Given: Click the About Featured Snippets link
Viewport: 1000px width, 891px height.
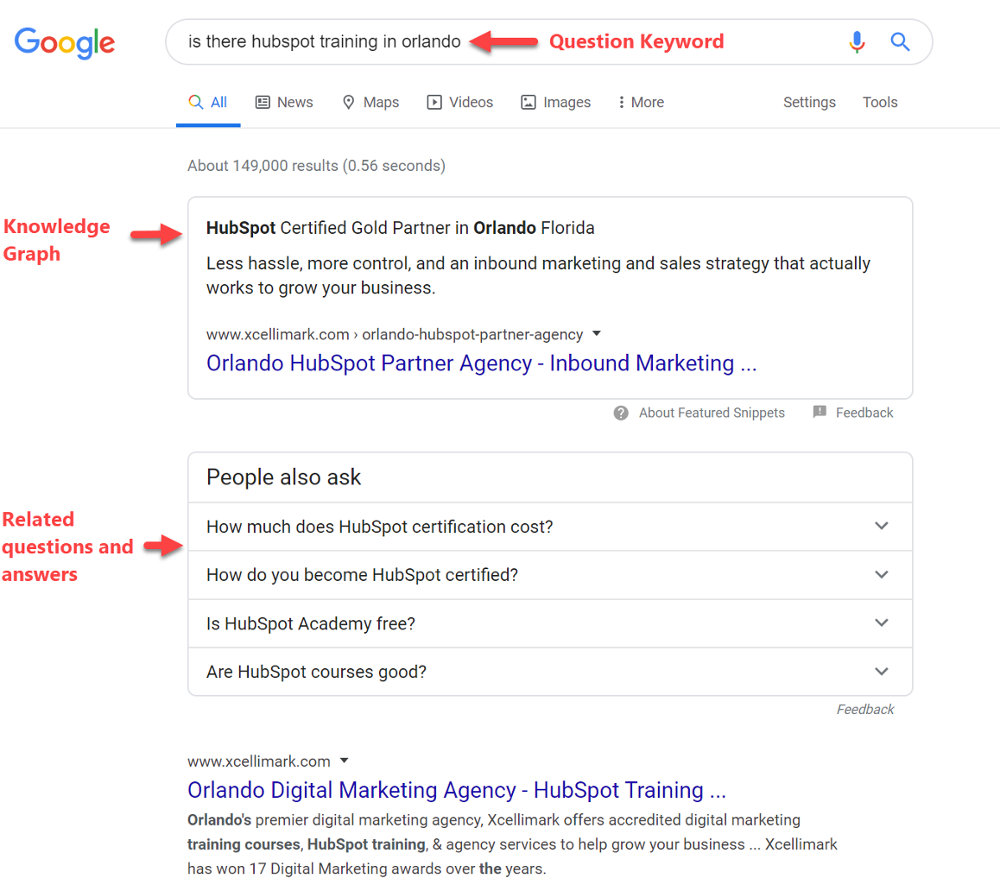Looking at the screenshot, I should click(712, 413).
